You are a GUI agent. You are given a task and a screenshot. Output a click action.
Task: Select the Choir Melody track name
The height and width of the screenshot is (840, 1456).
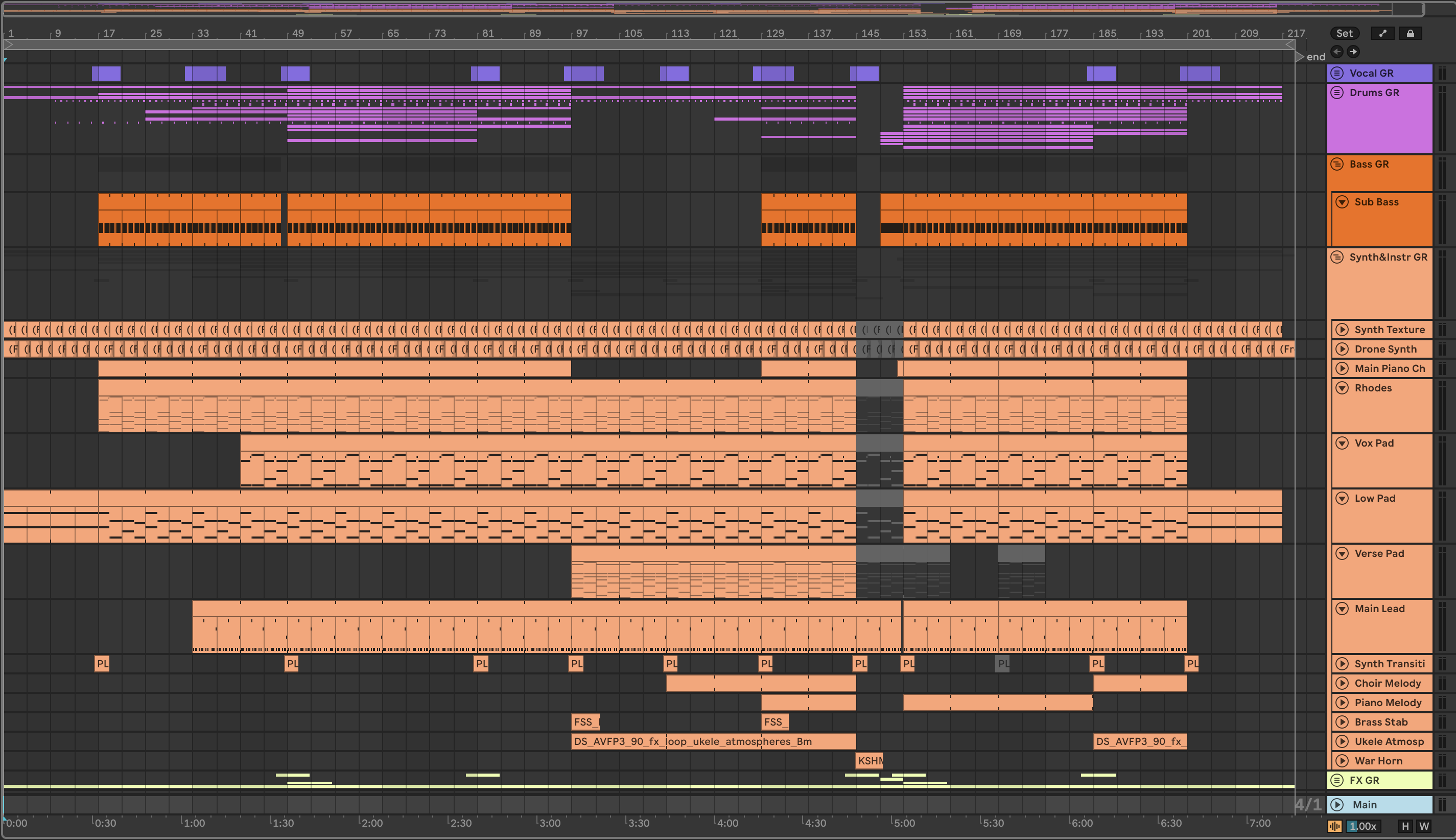point(1388,683)
